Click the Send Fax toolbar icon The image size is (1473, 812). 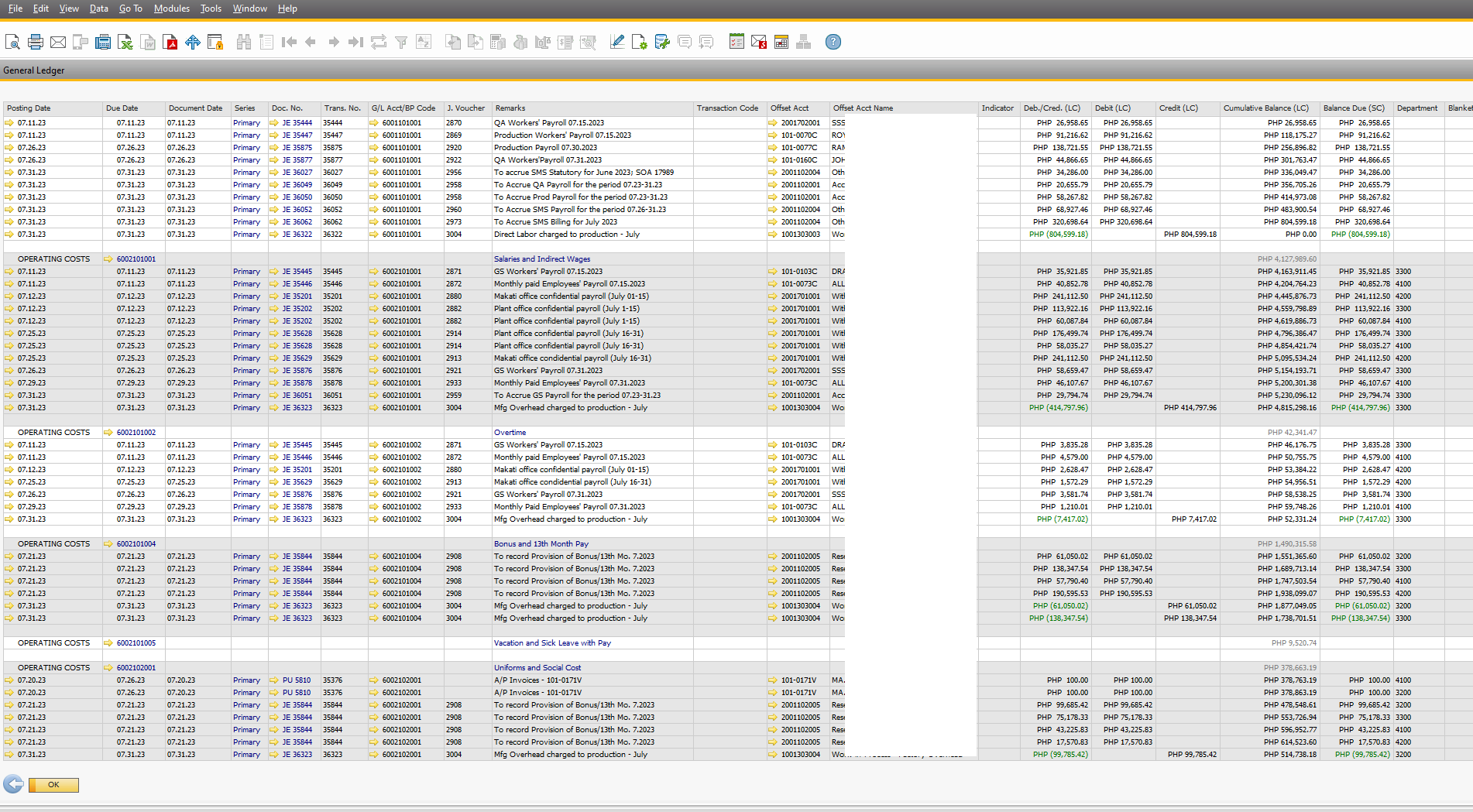[x=102, y=42]
